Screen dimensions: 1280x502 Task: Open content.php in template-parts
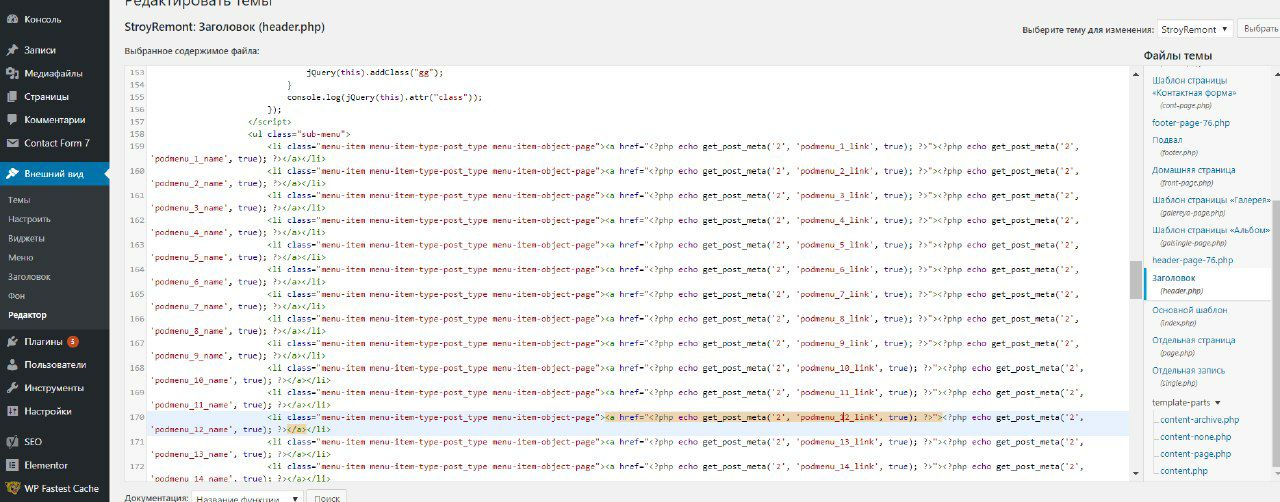(1184, 471)
